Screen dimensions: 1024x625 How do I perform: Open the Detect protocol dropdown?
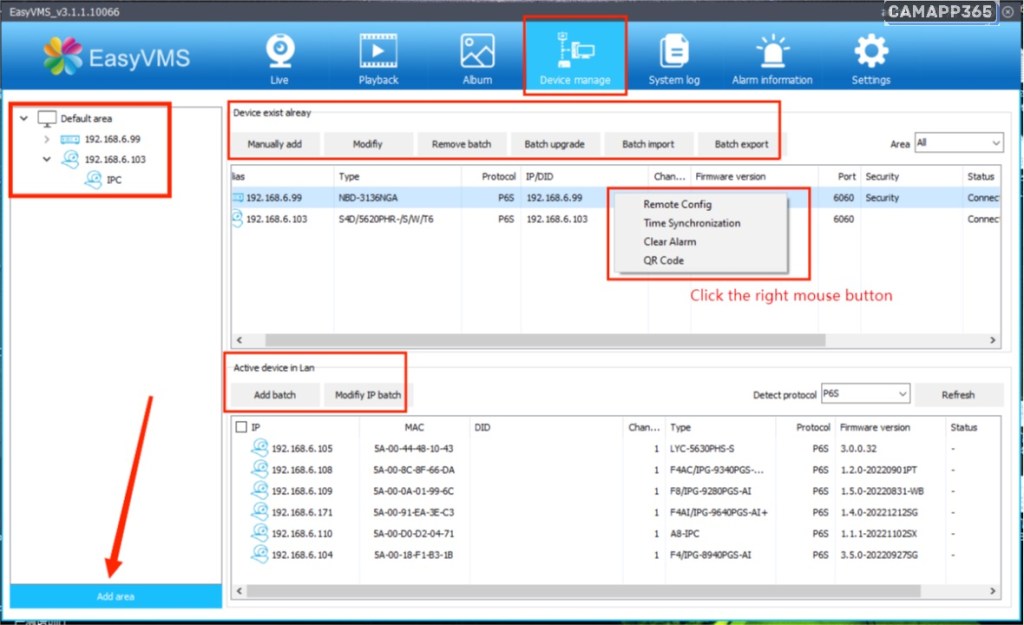click(865, 394)
